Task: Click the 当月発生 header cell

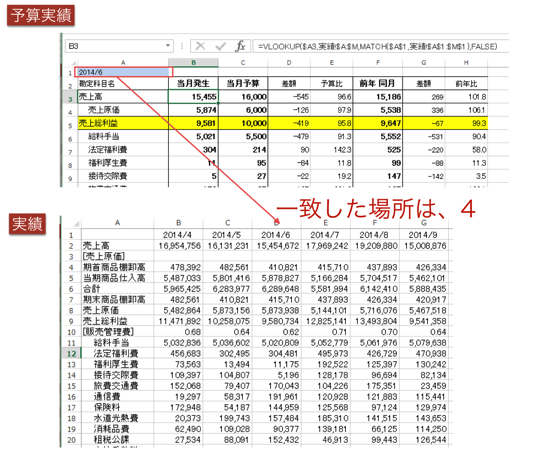Action: (193, 84)
